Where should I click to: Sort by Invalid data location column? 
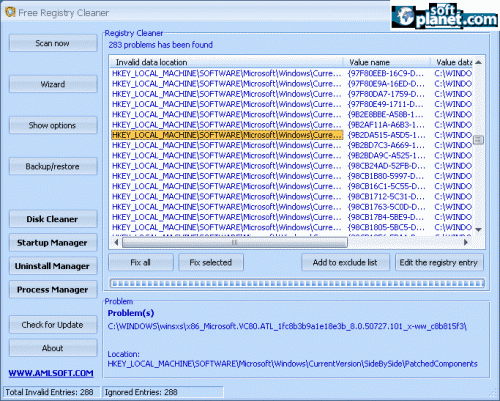pos(227,62)
